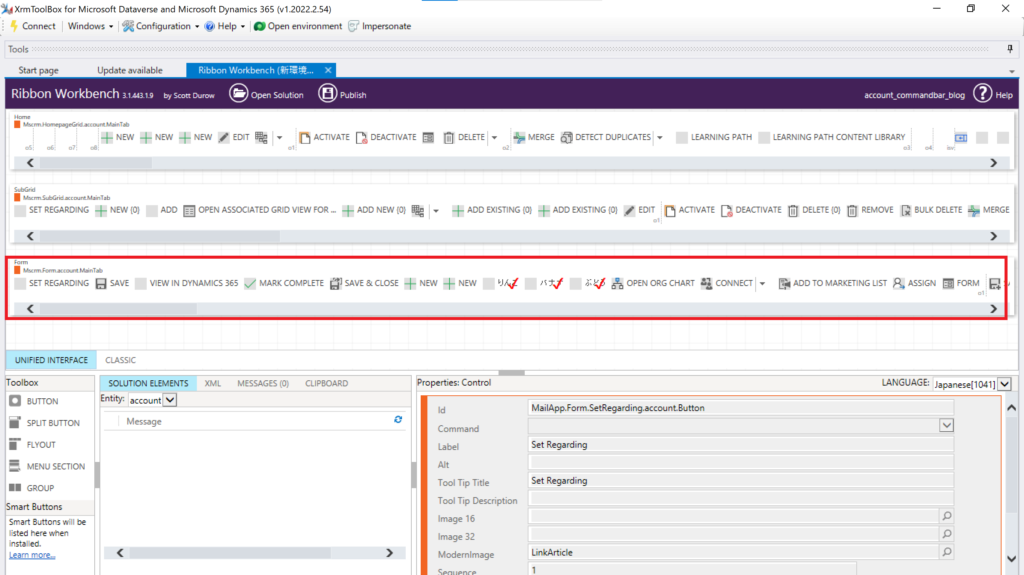This screenshot has height=575, width=1024.
Task: Click the Learn more link
Action: [x=32, y=555]
